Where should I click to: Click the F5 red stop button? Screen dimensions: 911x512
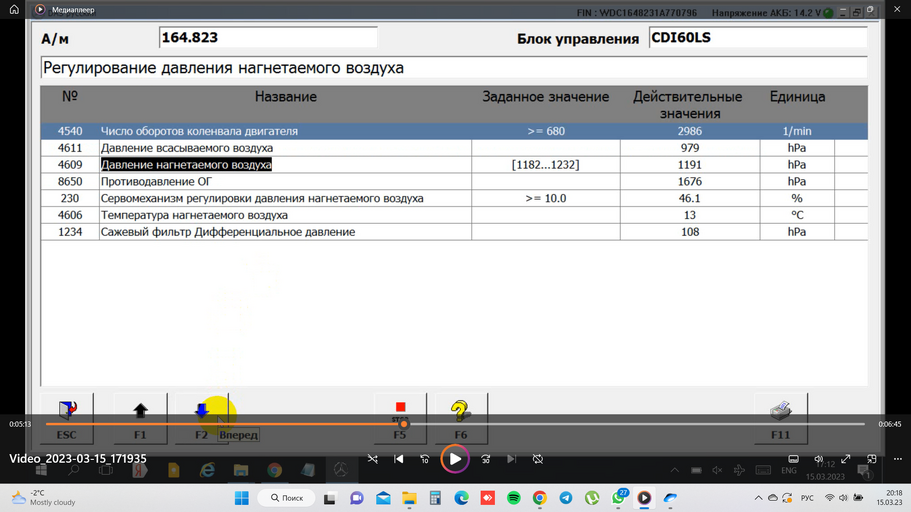pos(400,413)
